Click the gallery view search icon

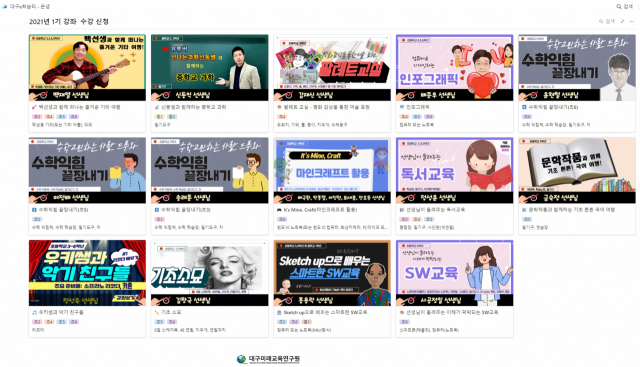coord(601,21)
